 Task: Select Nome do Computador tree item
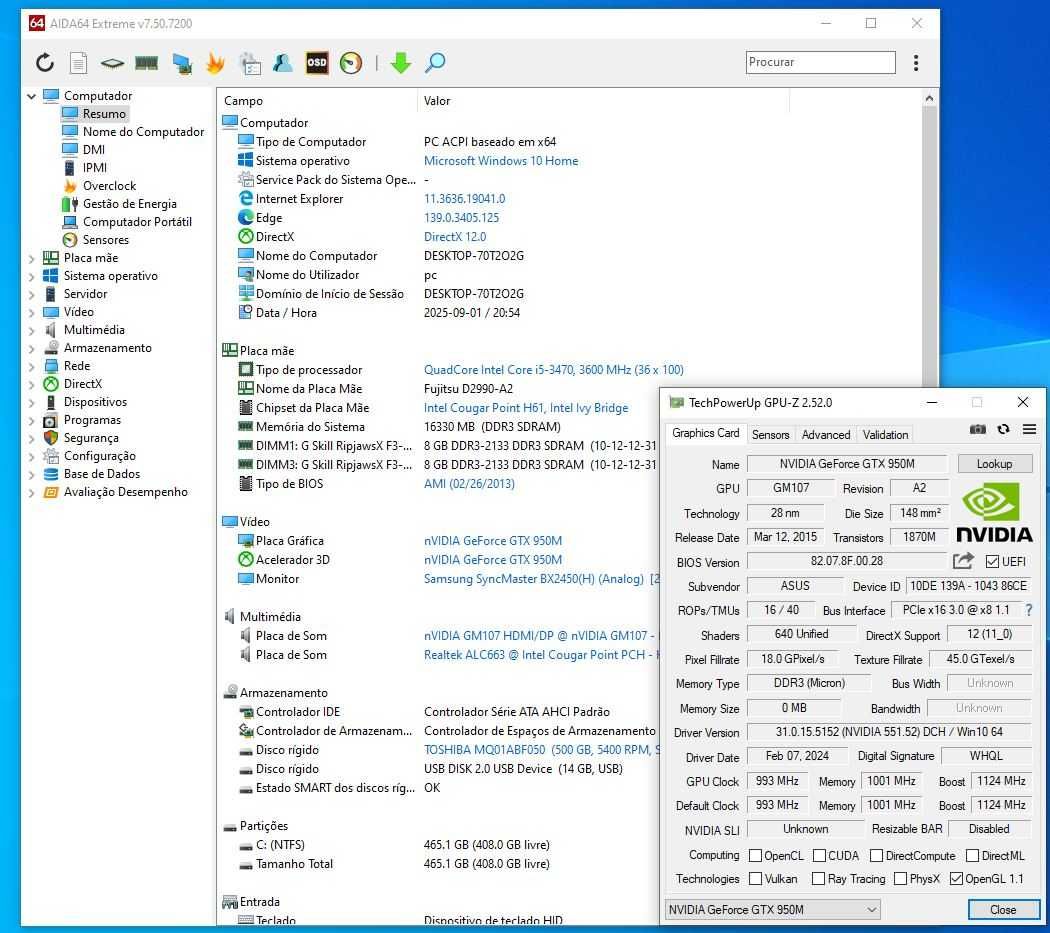point(143,131)
